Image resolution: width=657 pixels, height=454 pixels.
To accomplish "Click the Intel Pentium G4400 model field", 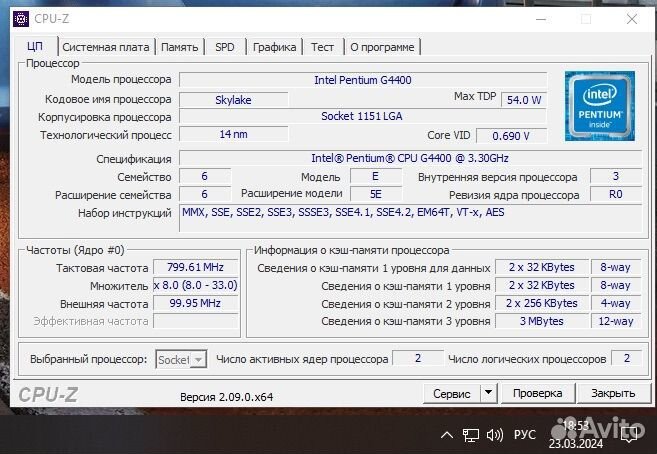I will click(363, 80).
